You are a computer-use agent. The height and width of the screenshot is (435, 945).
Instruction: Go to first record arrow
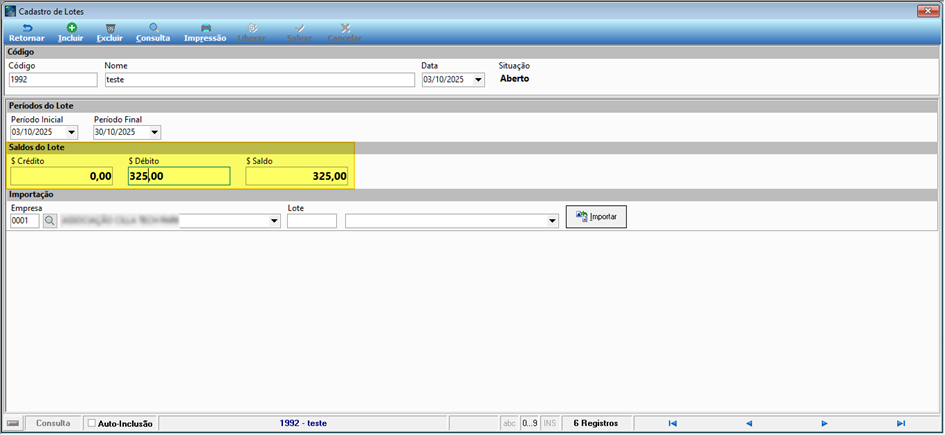tap(673, 424)
